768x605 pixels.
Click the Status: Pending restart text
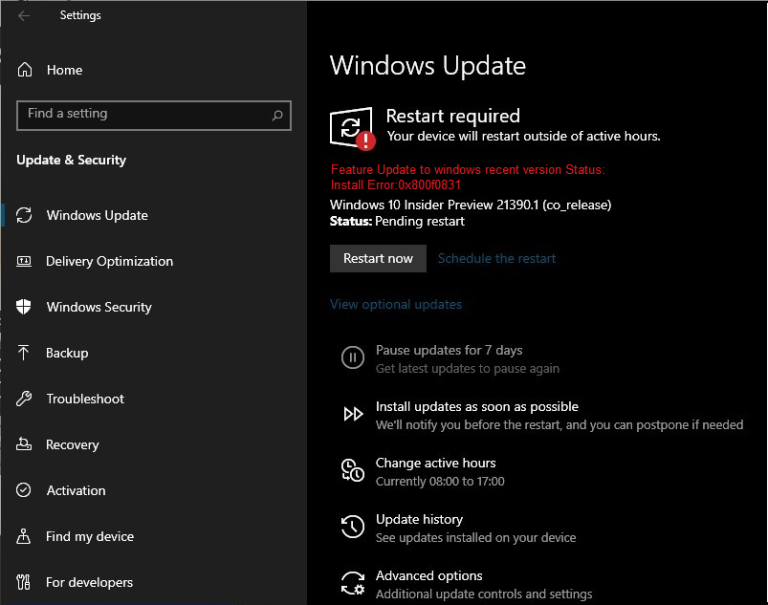(397, 221)
